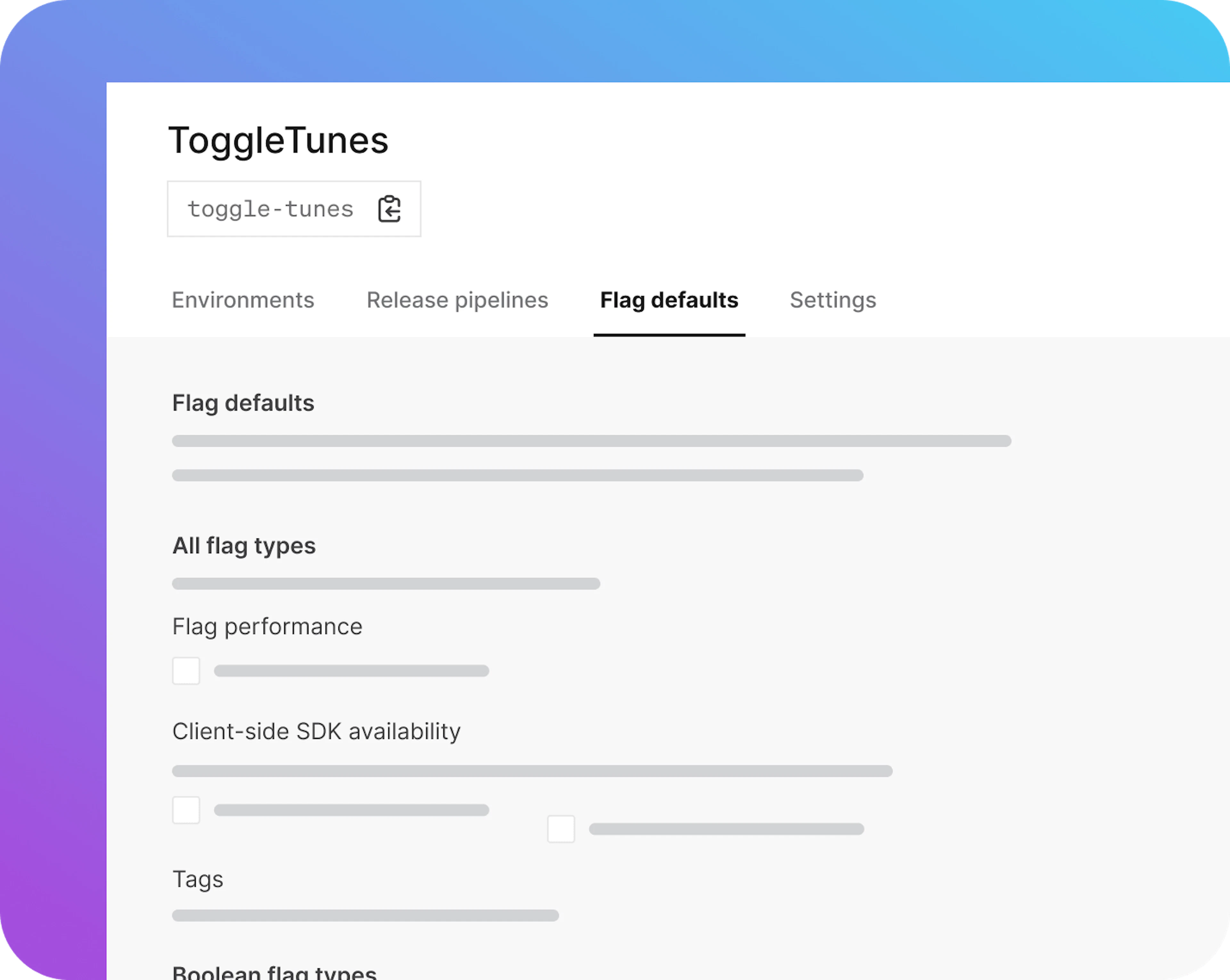Screen dimensions: 1230x980
Task: Click the All flag types heading
Action: click(x=244, y=546)
